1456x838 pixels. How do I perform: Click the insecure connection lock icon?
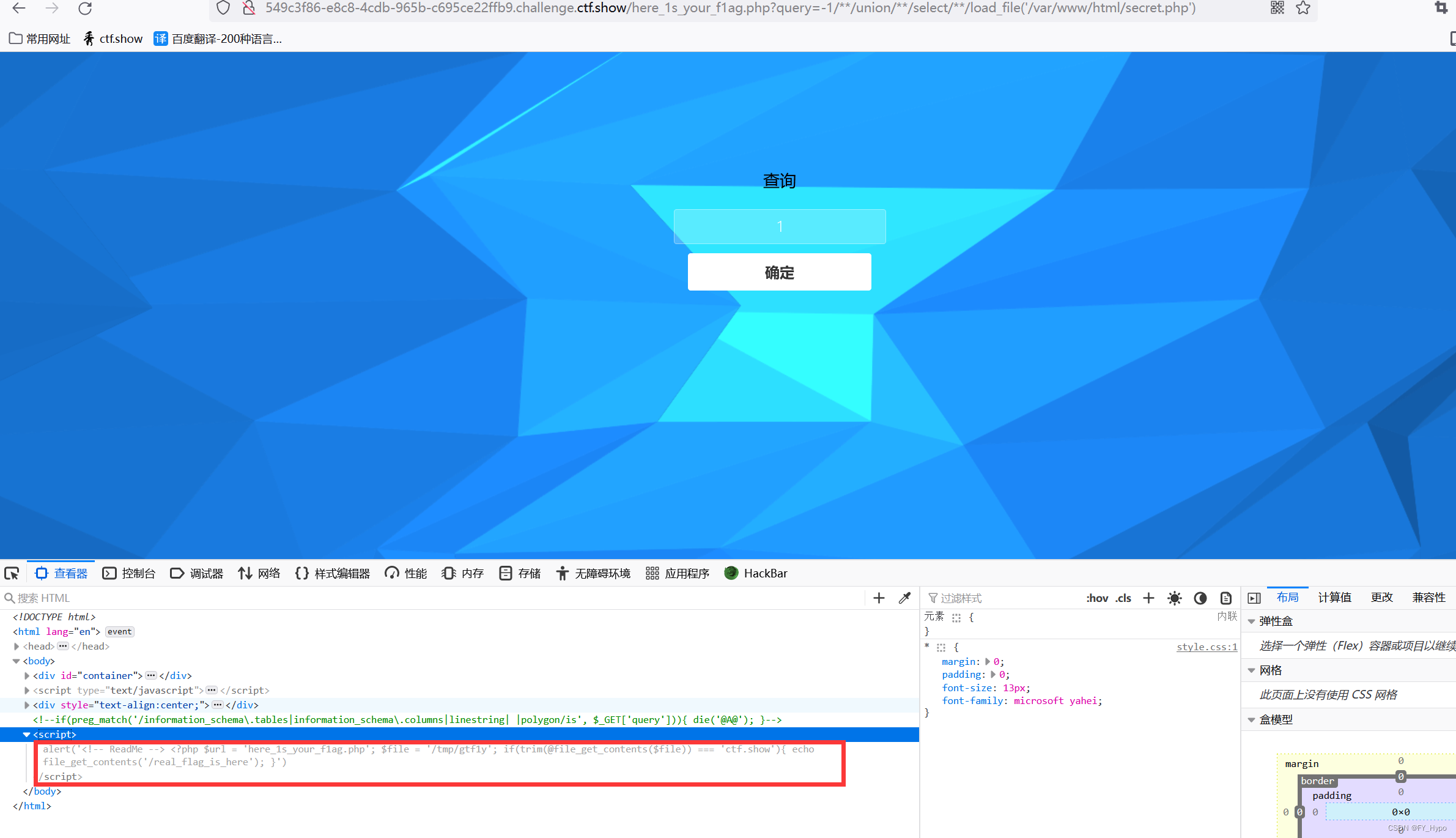tap(249, 8)
